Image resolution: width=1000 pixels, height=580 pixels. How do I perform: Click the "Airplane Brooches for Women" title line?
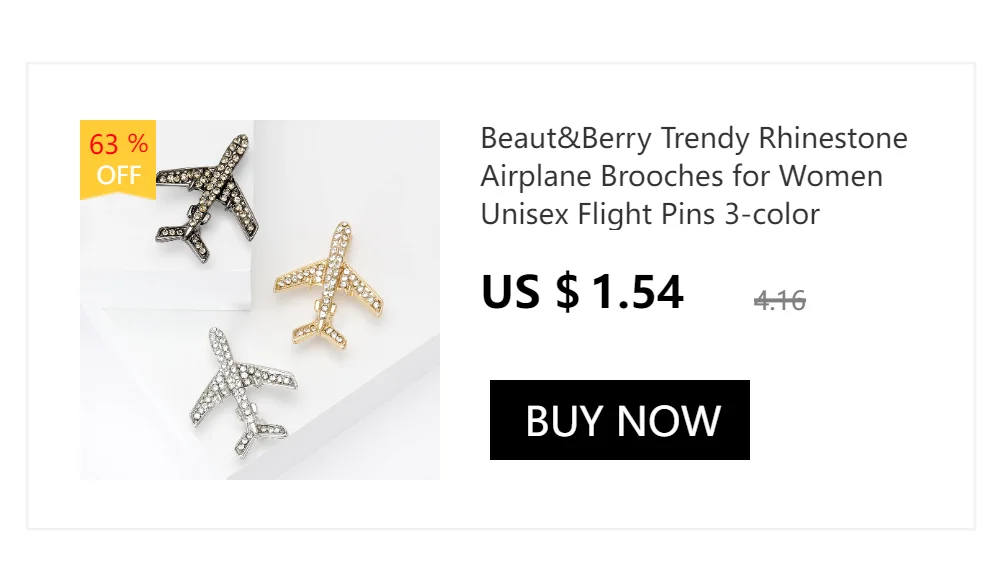[682, 176]
